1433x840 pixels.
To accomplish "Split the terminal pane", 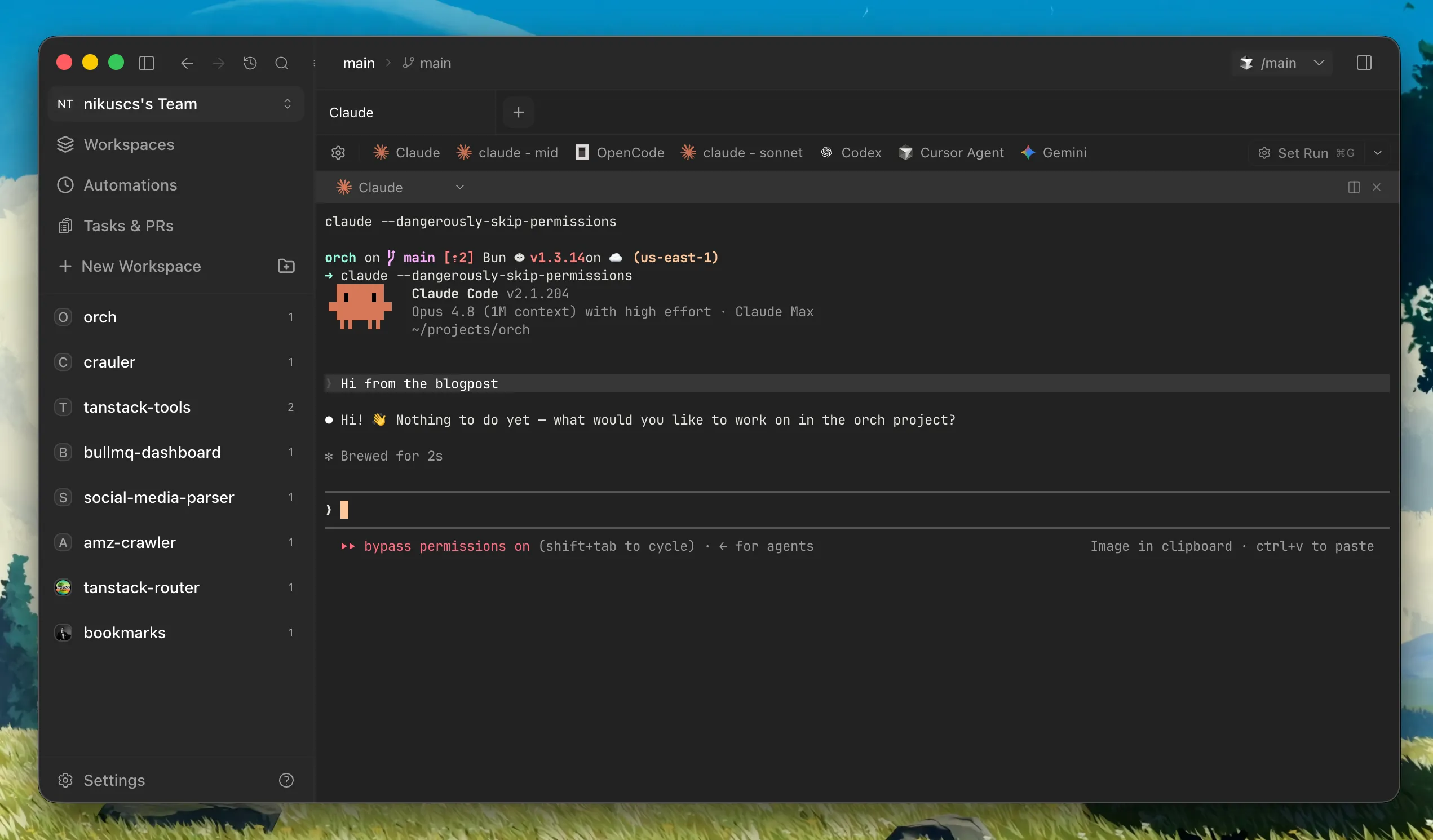I will [x=1354, y=187].
